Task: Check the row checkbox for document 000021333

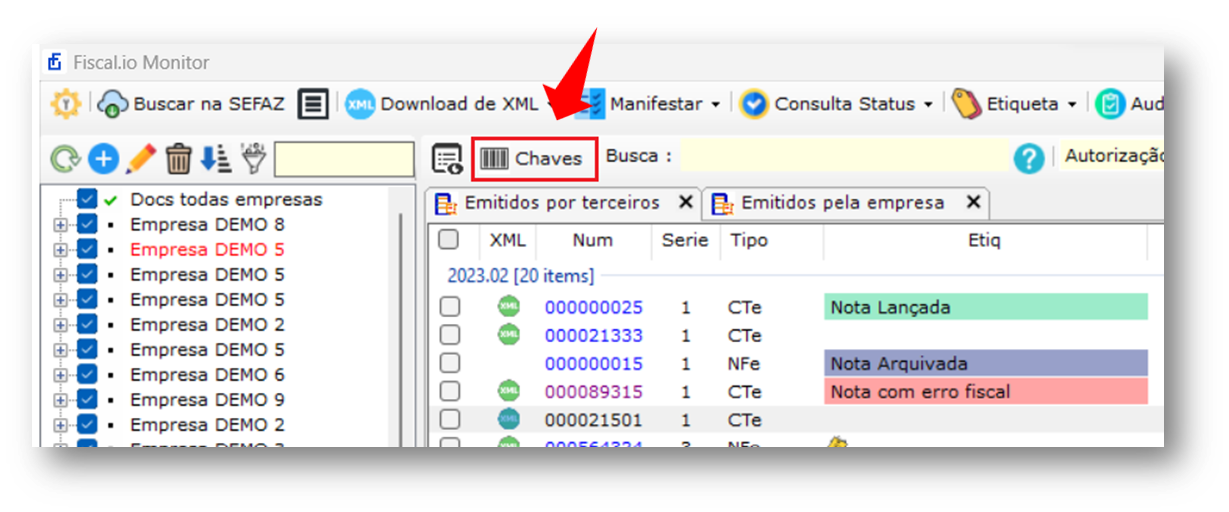Action: (x=449, y=335)
